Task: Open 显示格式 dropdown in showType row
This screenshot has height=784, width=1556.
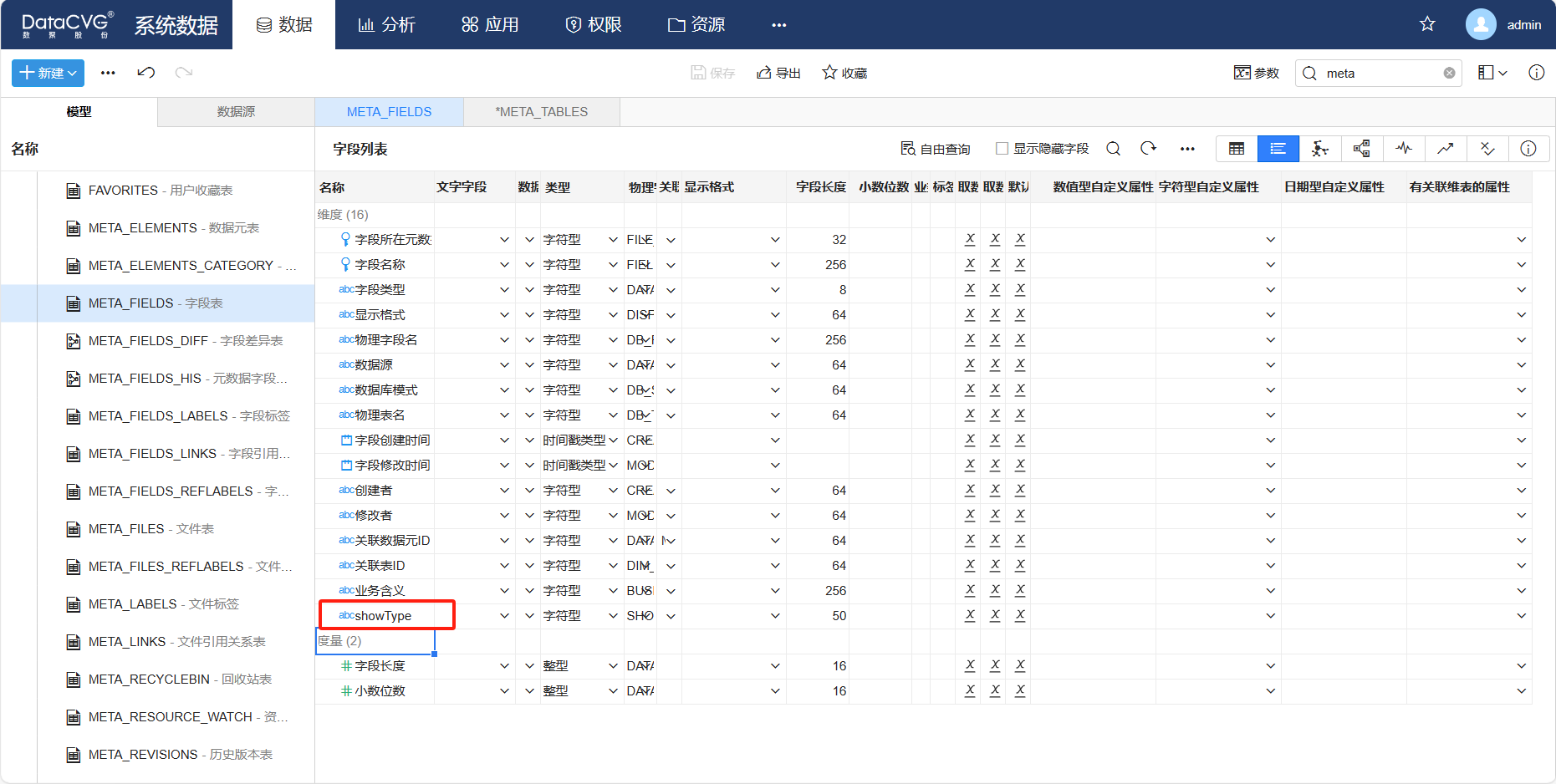Action: coord(775,616)
